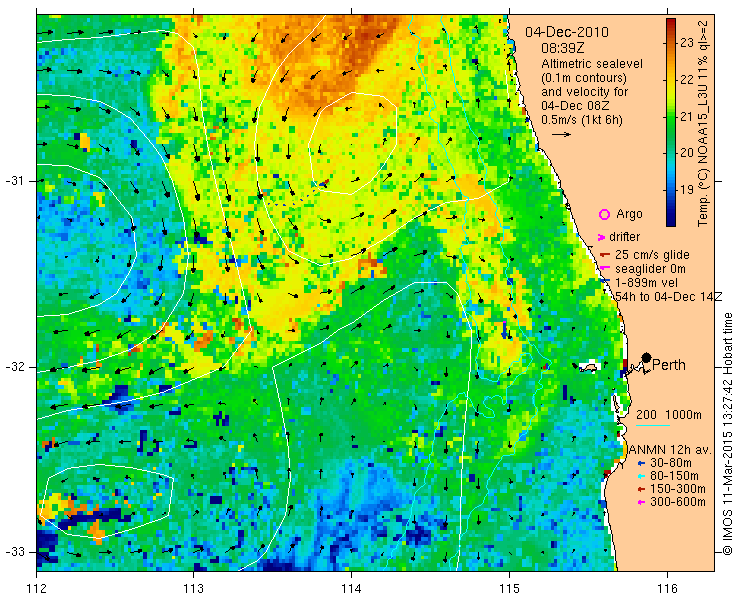Click the IMOS copyright timestamp text
740x600 pixels.
[728, 434]
